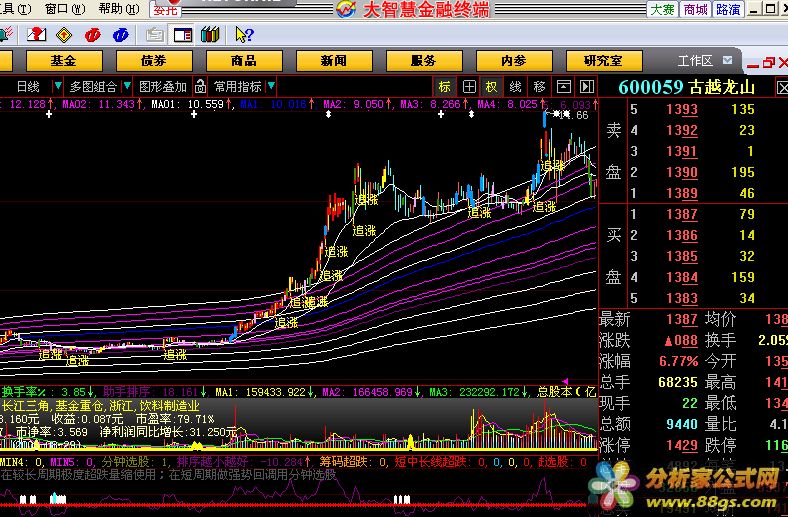Image resolution: width=788 pixels, height=517 pixels.
Task: Toggle the 线 draw line button
Action: coord(515,86)
